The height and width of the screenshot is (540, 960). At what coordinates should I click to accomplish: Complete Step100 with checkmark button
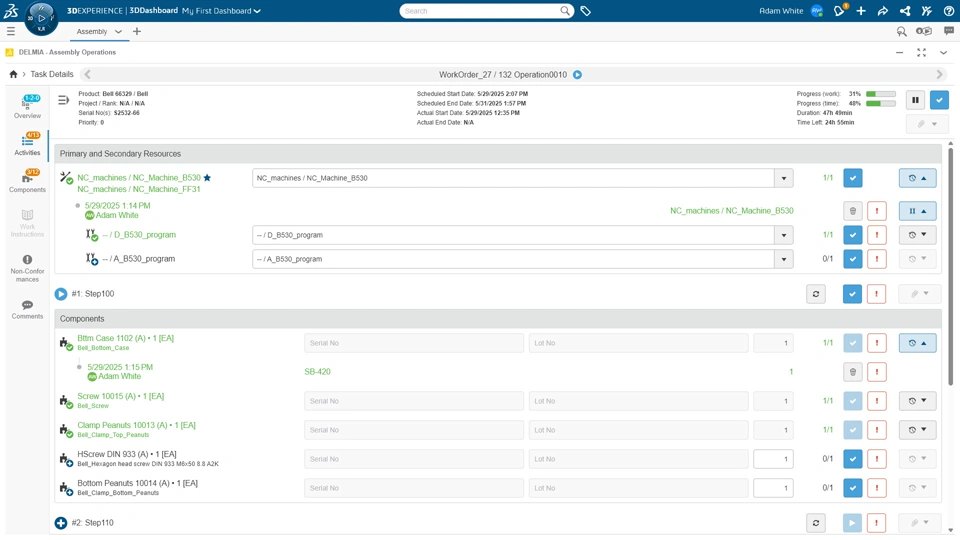coord(852,294)
